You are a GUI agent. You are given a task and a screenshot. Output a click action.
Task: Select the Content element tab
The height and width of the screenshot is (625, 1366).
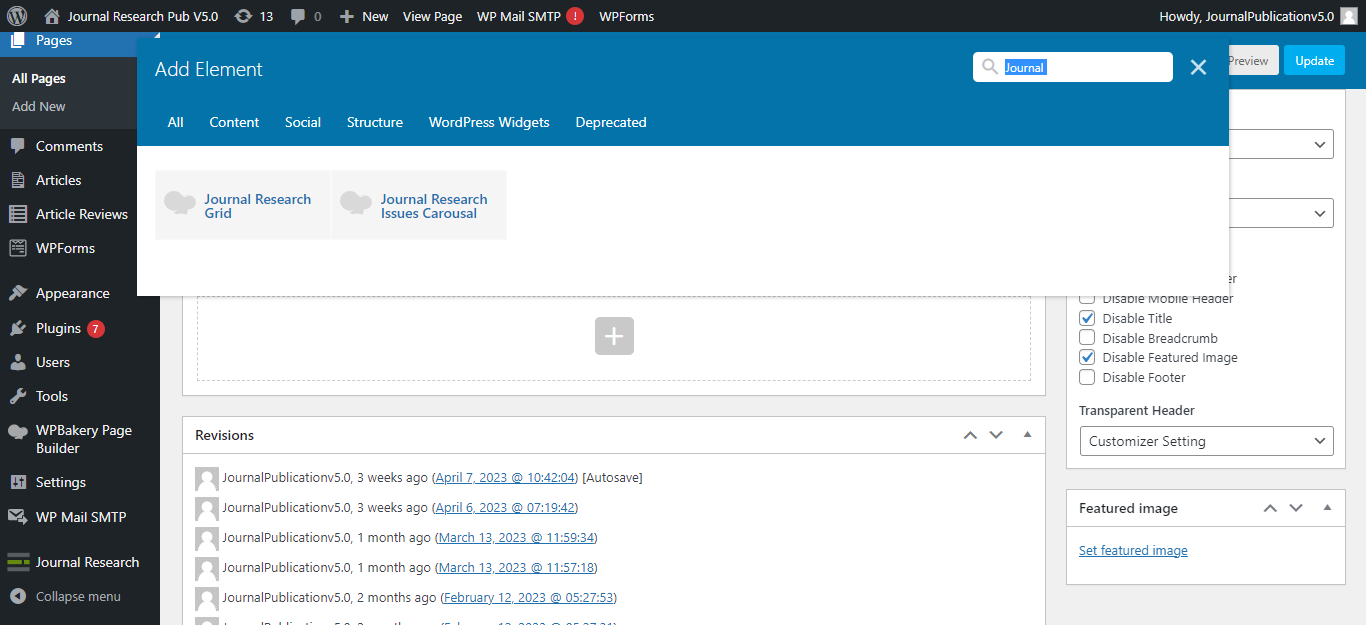234,122
